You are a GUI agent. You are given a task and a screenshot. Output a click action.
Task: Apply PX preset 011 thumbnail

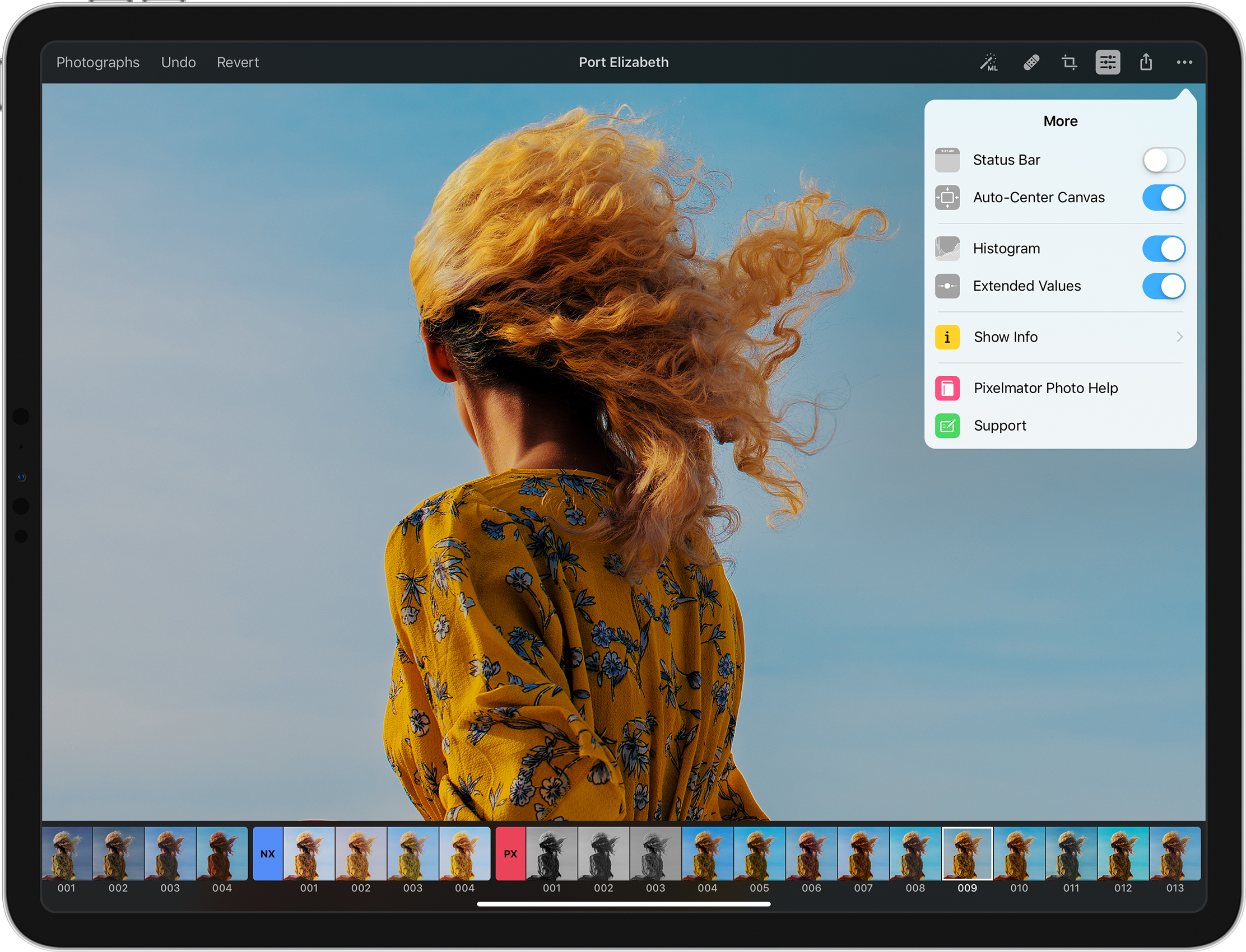[1071, 853]
